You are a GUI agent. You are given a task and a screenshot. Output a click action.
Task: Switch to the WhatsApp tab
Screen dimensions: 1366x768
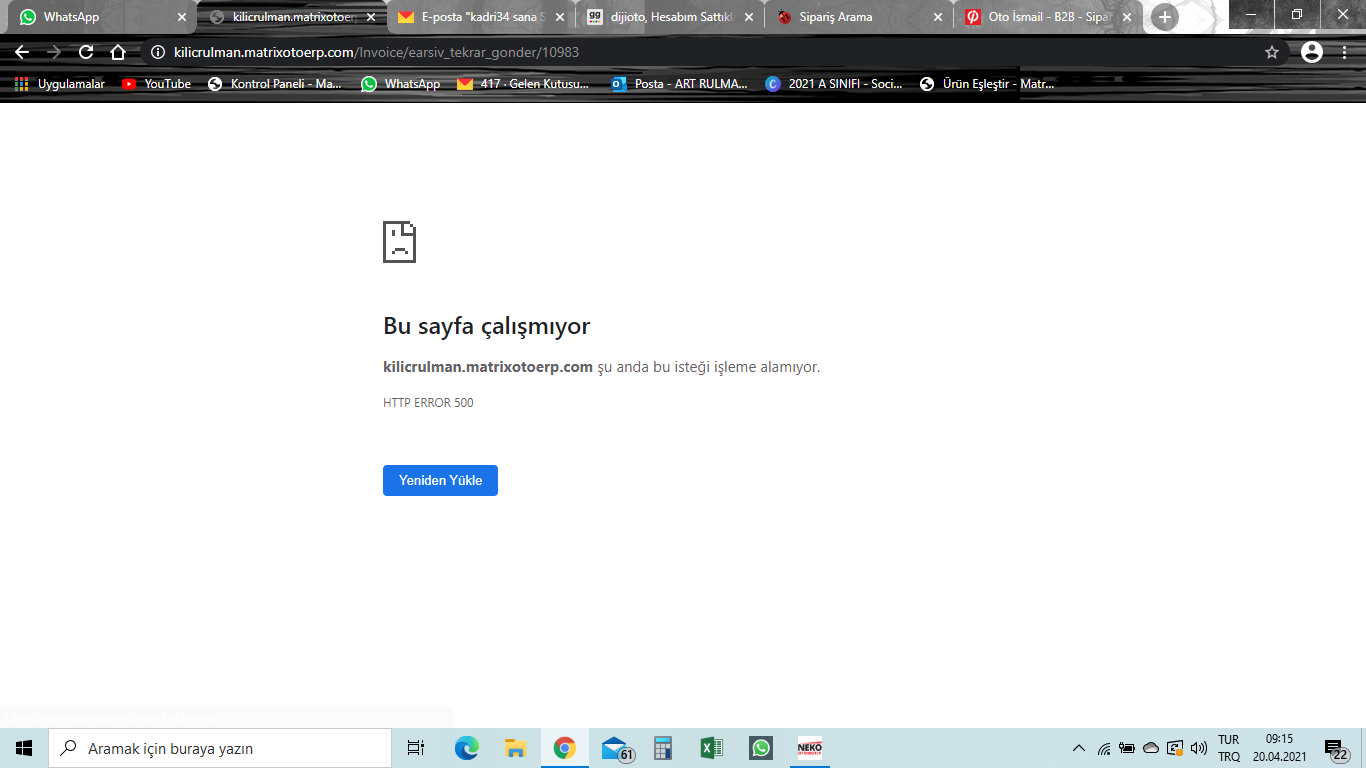pyautogui.click(x=90, y=17)
